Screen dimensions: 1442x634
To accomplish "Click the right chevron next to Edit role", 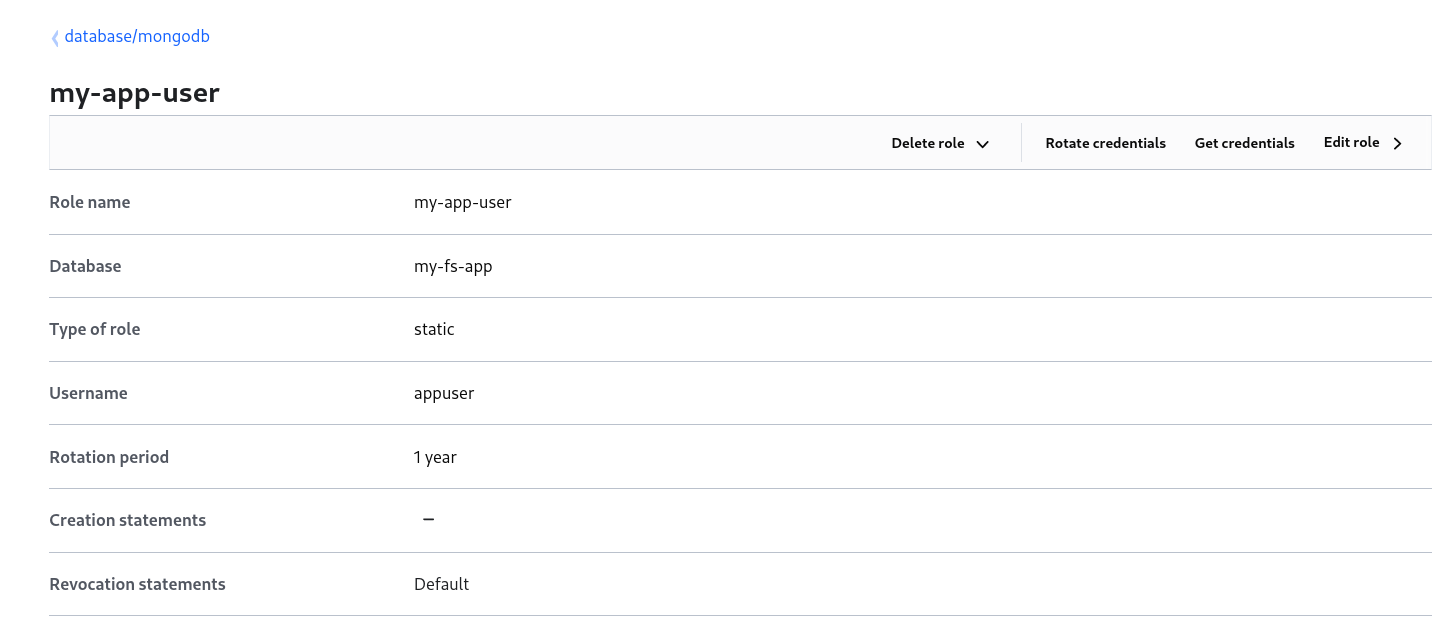I will pyautogui.click(x=1398, y=144).
